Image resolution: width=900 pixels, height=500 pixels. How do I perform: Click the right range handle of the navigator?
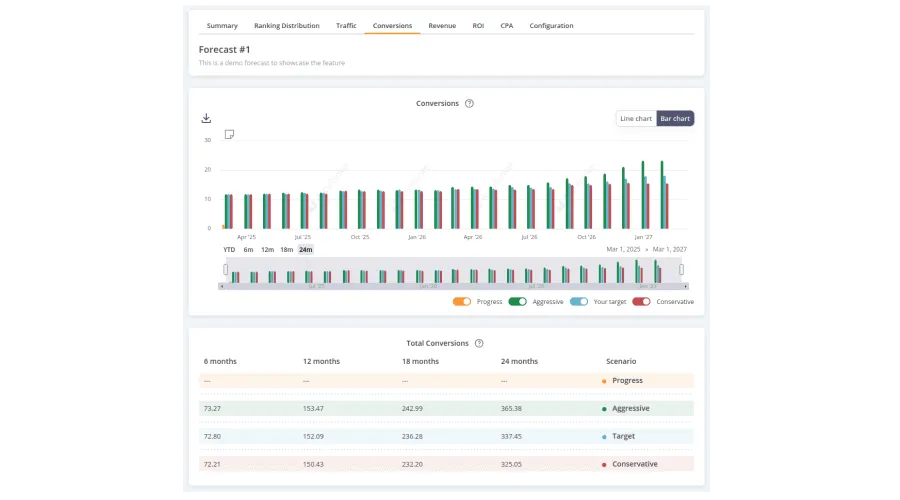point(681,269)
